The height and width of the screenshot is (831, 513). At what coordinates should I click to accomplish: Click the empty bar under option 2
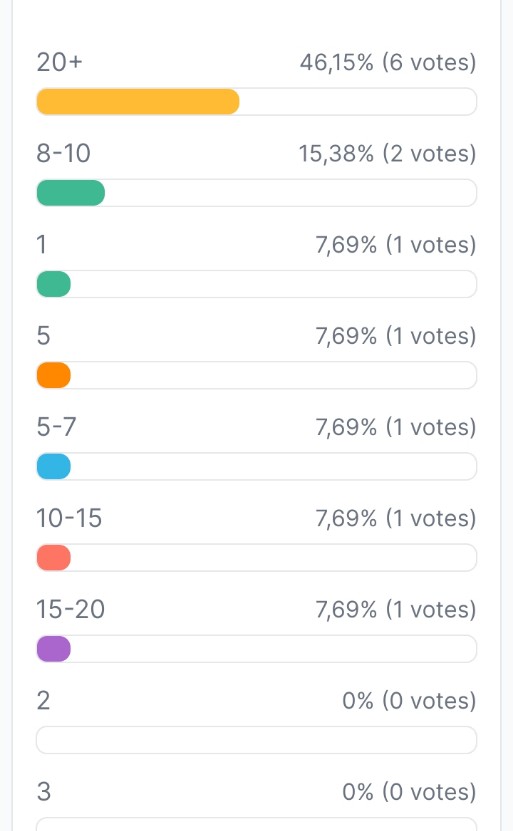point(256,740)
